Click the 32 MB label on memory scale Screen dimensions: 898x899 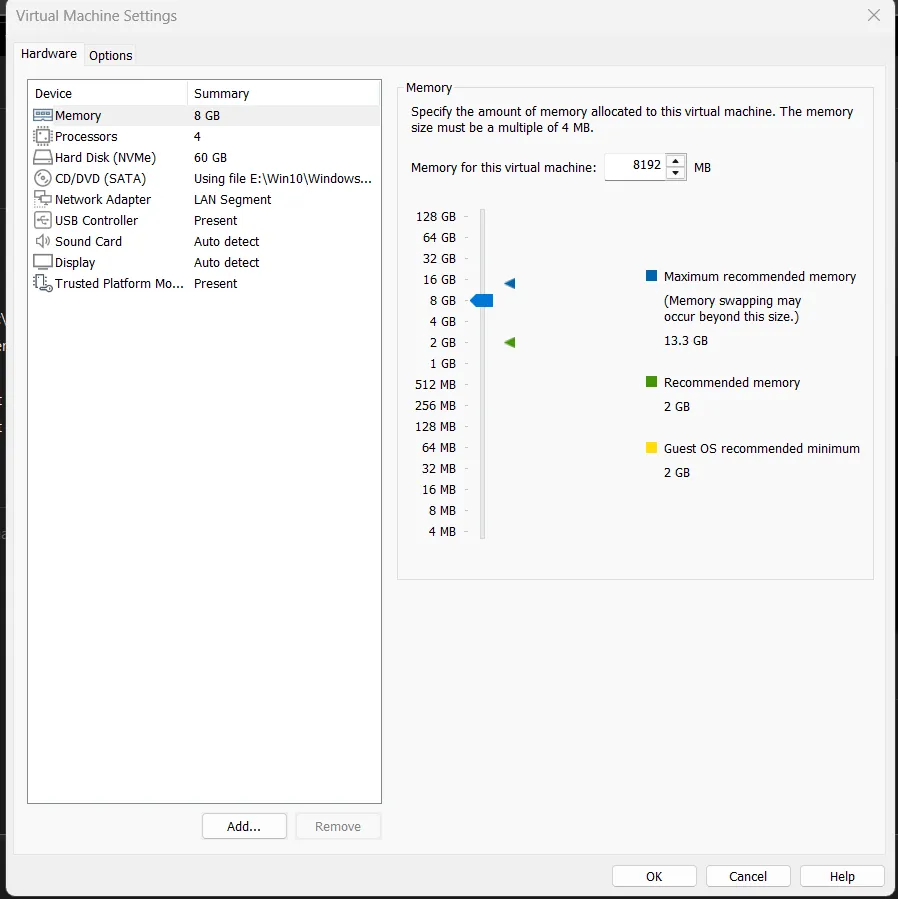(439, 468)
